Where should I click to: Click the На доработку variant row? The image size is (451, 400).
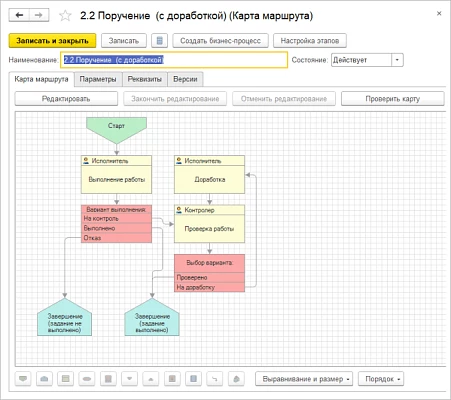click(209, 287)
